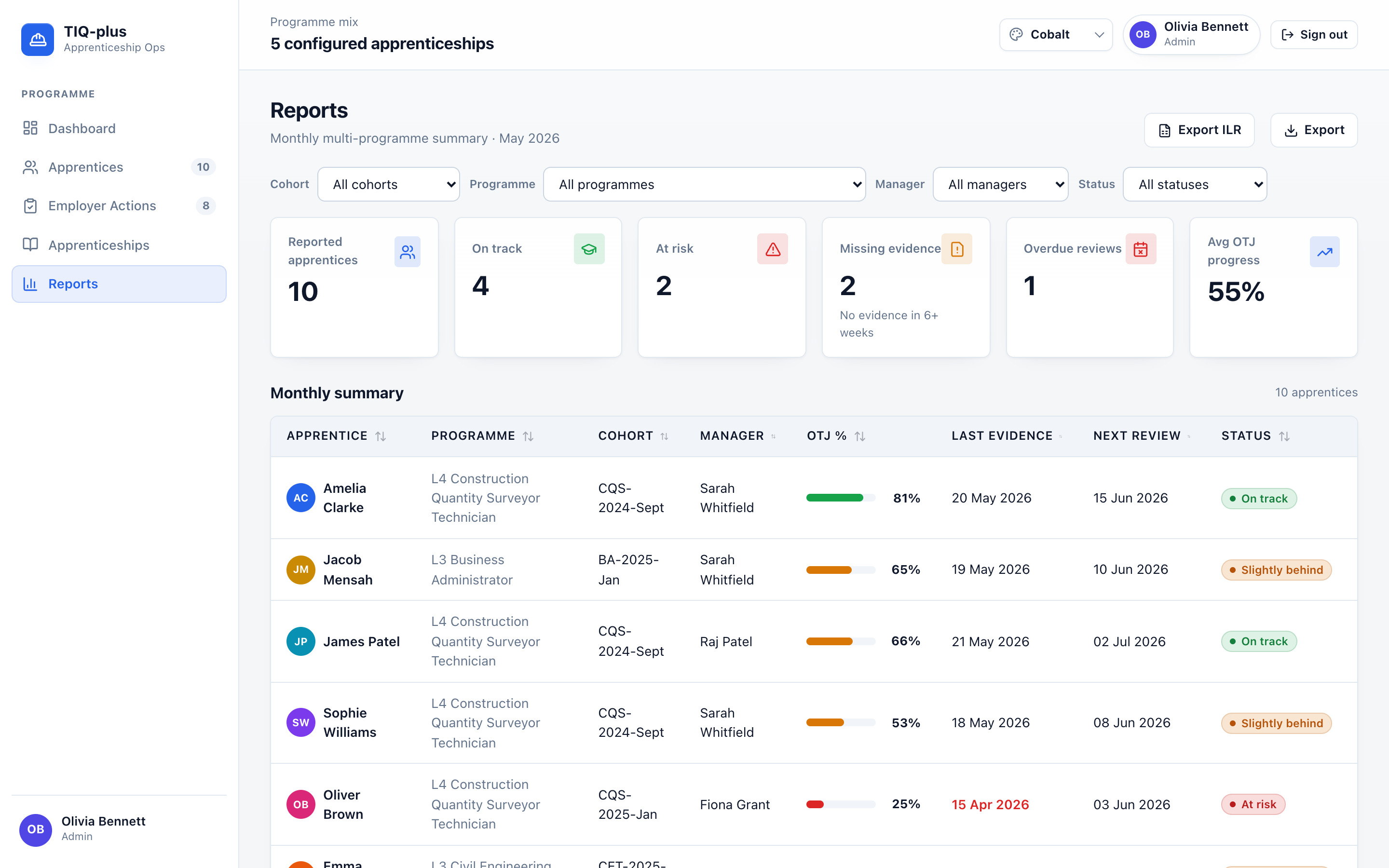
Task: Go to the Dashboard page
Action: 119,128
